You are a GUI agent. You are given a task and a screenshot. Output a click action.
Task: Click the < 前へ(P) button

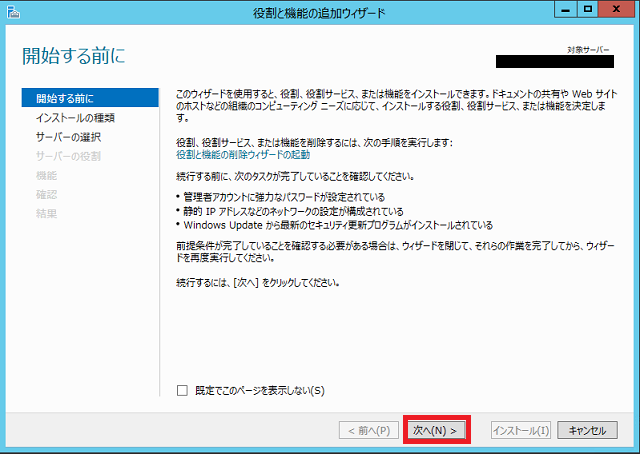pos(365,430)
